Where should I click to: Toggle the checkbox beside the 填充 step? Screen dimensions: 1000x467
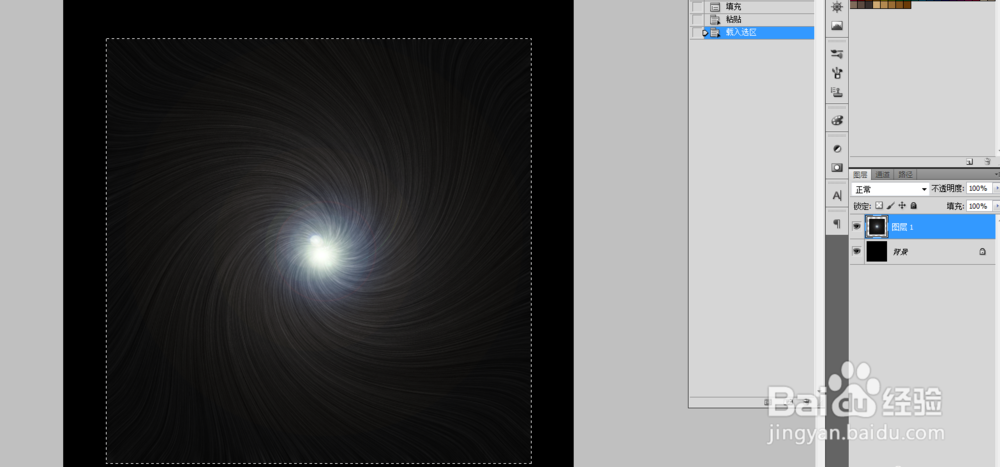pos(697,7)
